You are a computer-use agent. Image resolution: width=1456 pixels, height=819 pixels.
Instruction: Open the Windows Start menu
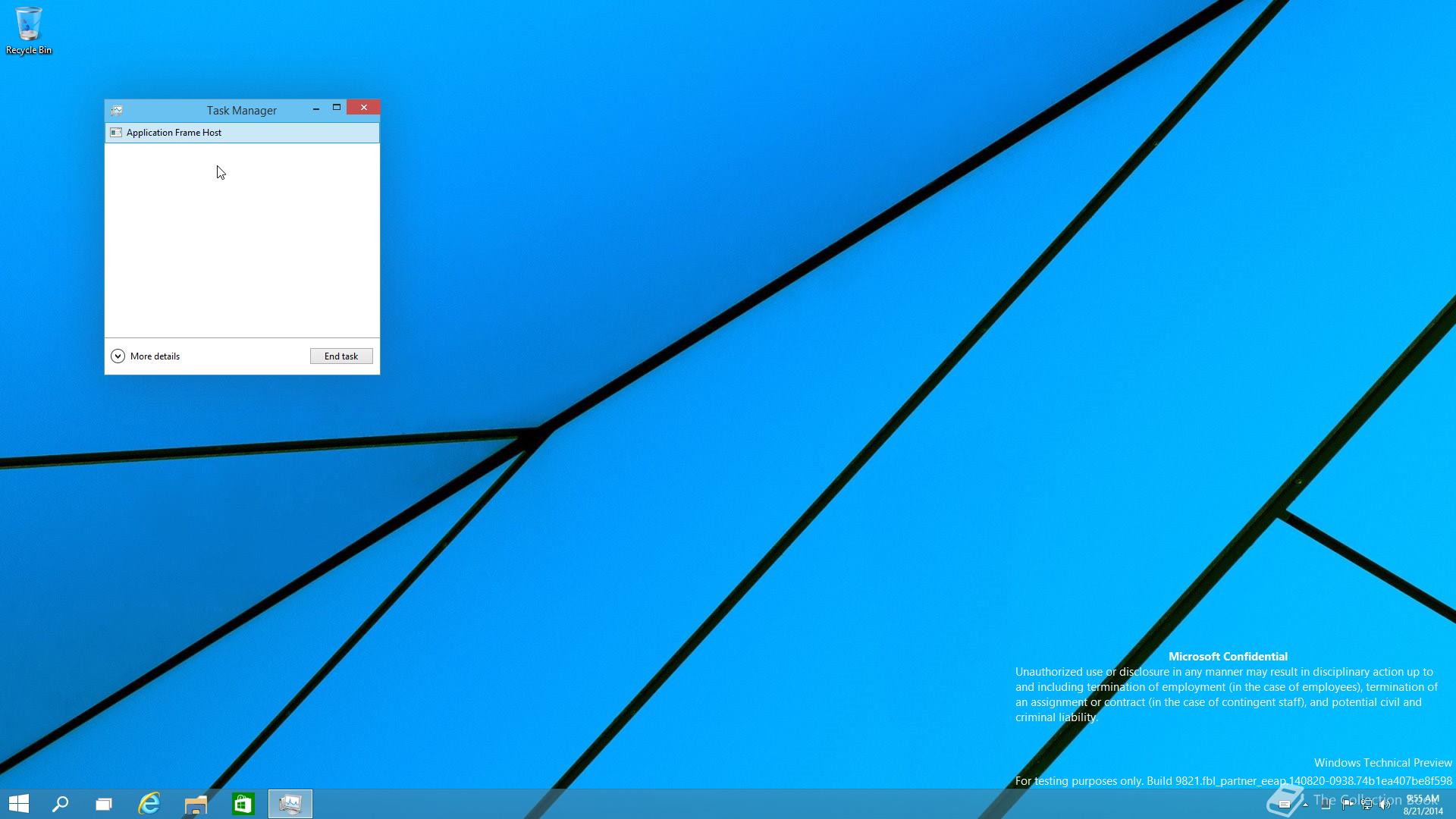(19, 804)
